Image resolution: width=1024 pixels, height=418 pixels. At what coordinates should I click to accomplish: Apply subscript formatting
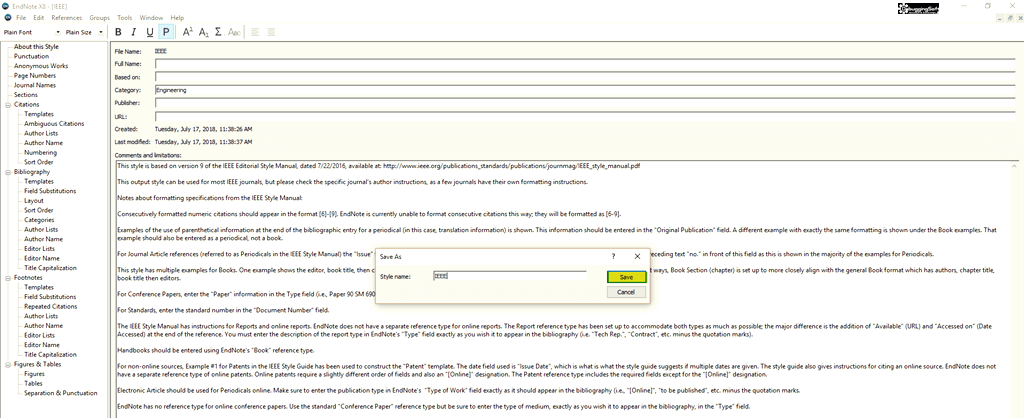click(x=204, y=31)
